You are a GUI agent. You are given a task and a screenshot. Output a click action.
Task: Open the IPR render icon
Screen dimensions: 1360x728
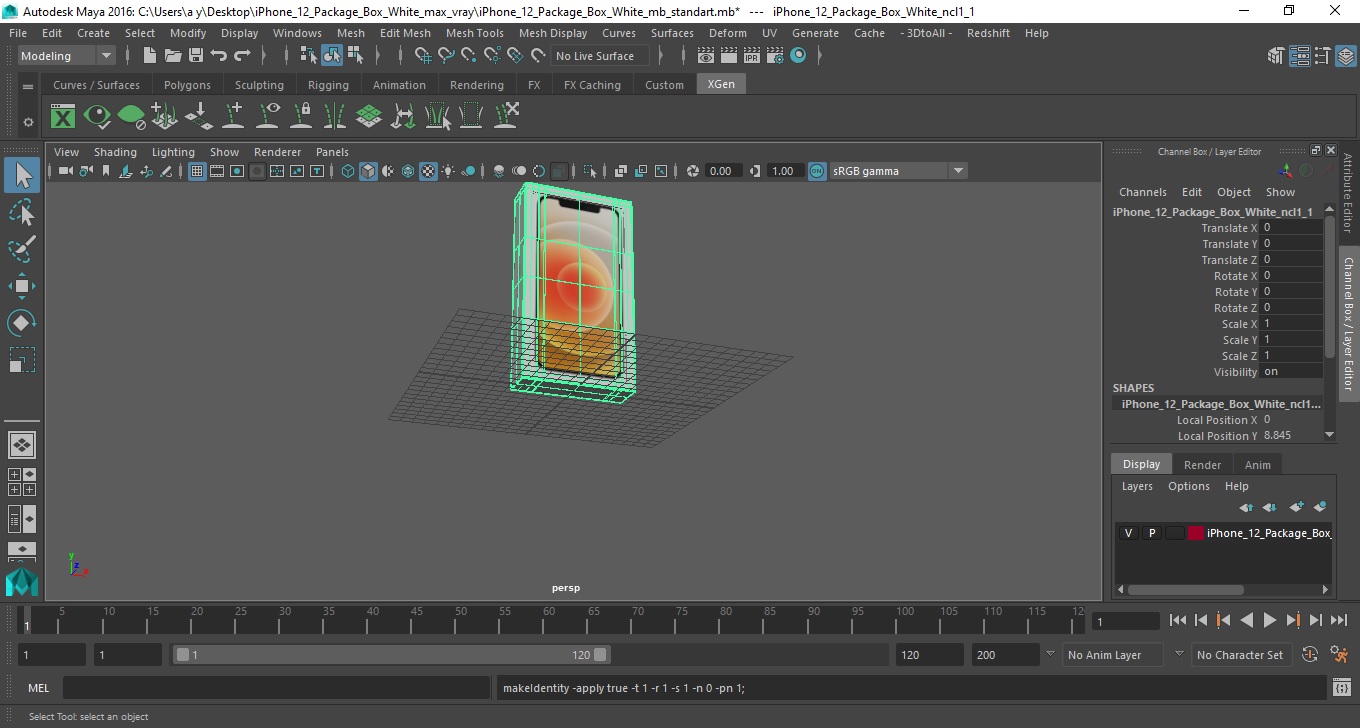click(752, 56)
